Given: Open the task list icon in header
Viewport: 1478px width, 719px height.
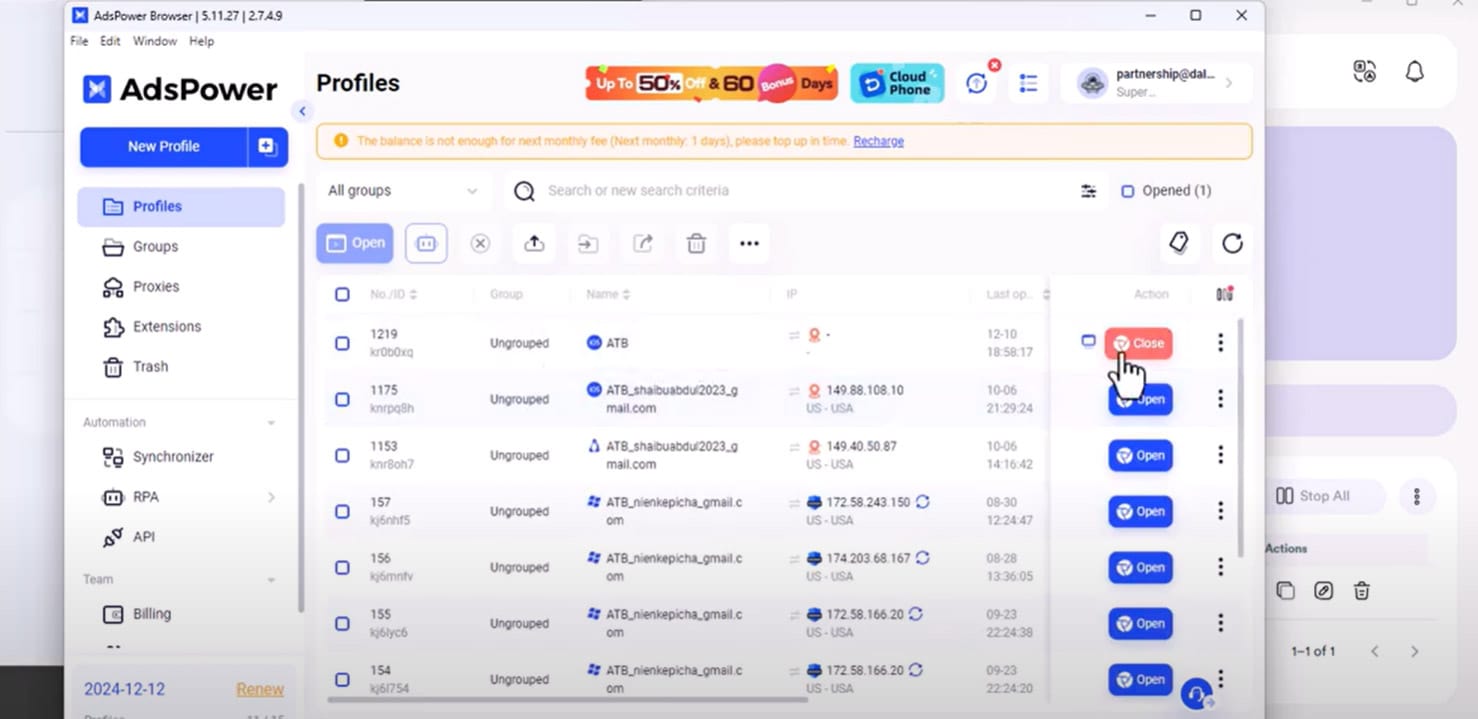Looking at the screenshot, I should tap(1028, 83).
